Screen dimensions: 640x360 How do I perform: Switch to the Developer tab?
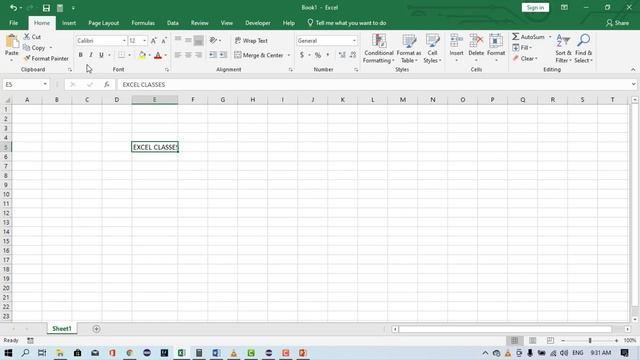[x=258, y=23]
